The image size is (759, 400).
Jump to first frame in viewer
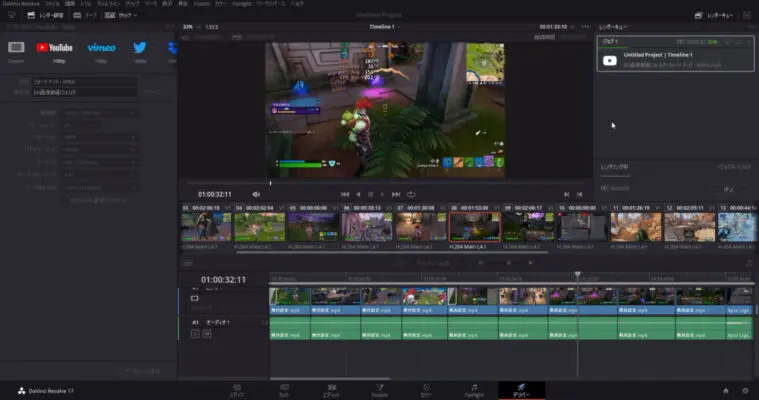pyautogui.click(x=345, y=194)
